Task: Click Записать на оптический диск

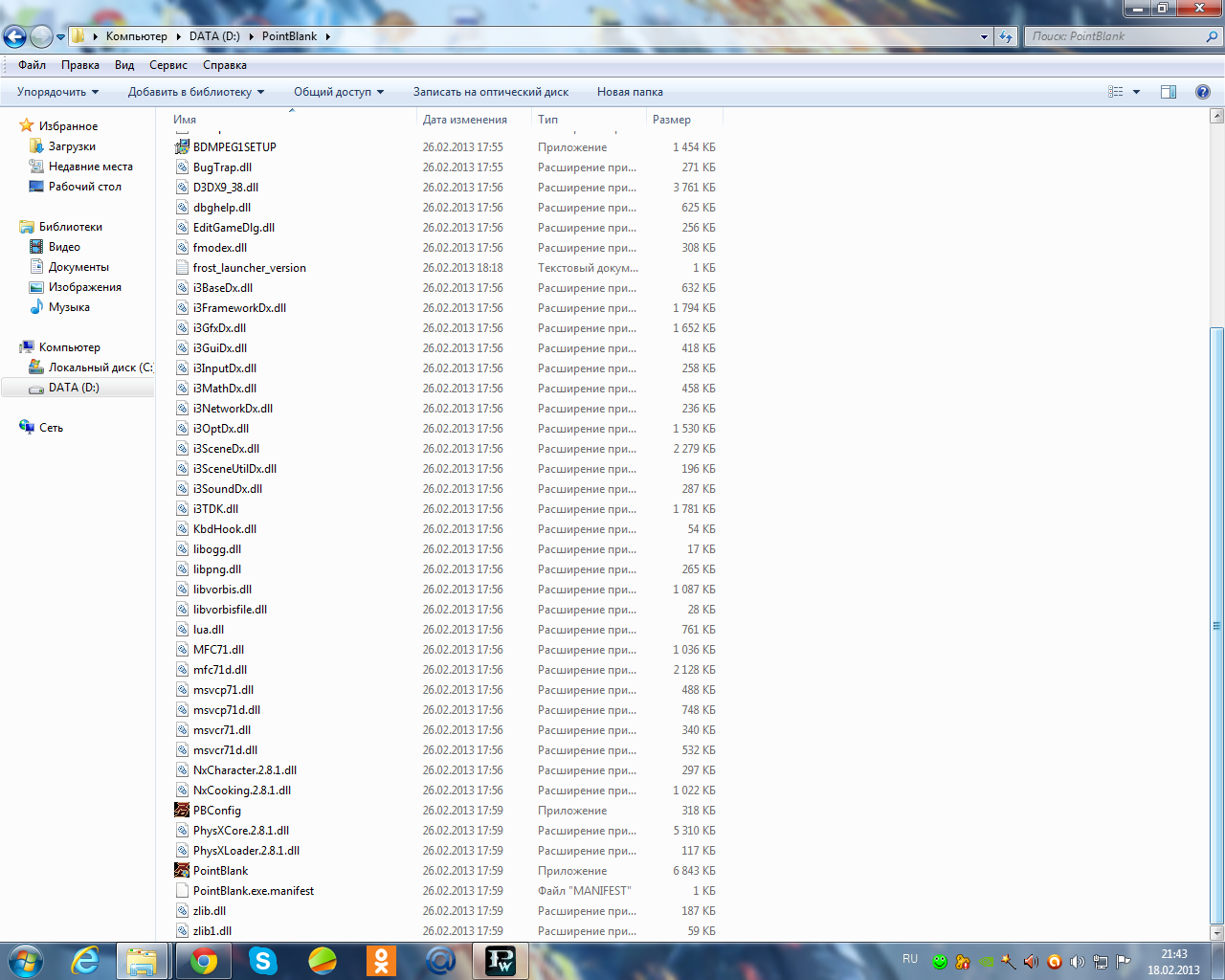Action: pos(491,92)
